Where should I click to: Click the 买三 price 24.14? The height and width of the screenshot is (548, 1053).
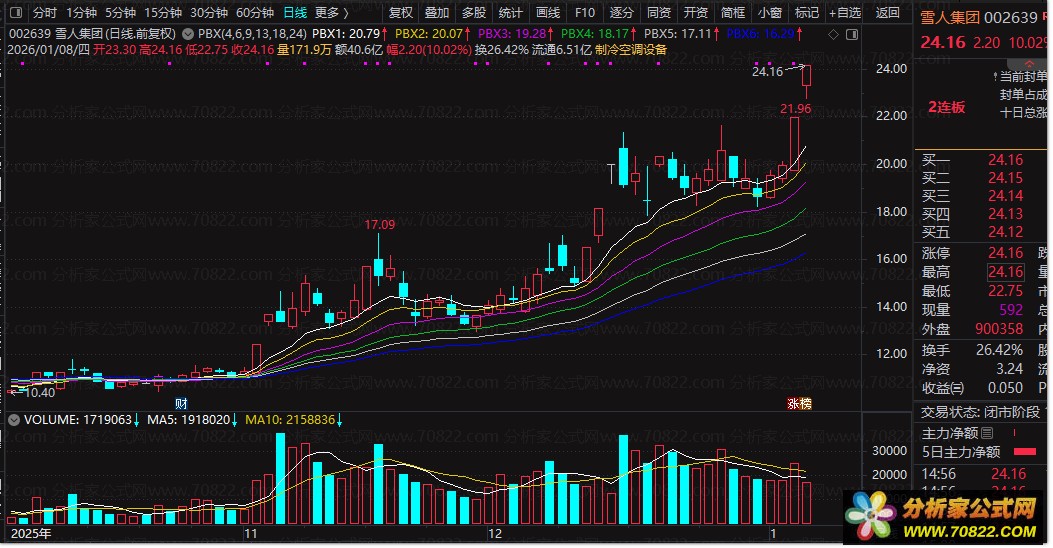coord(1005,196)
